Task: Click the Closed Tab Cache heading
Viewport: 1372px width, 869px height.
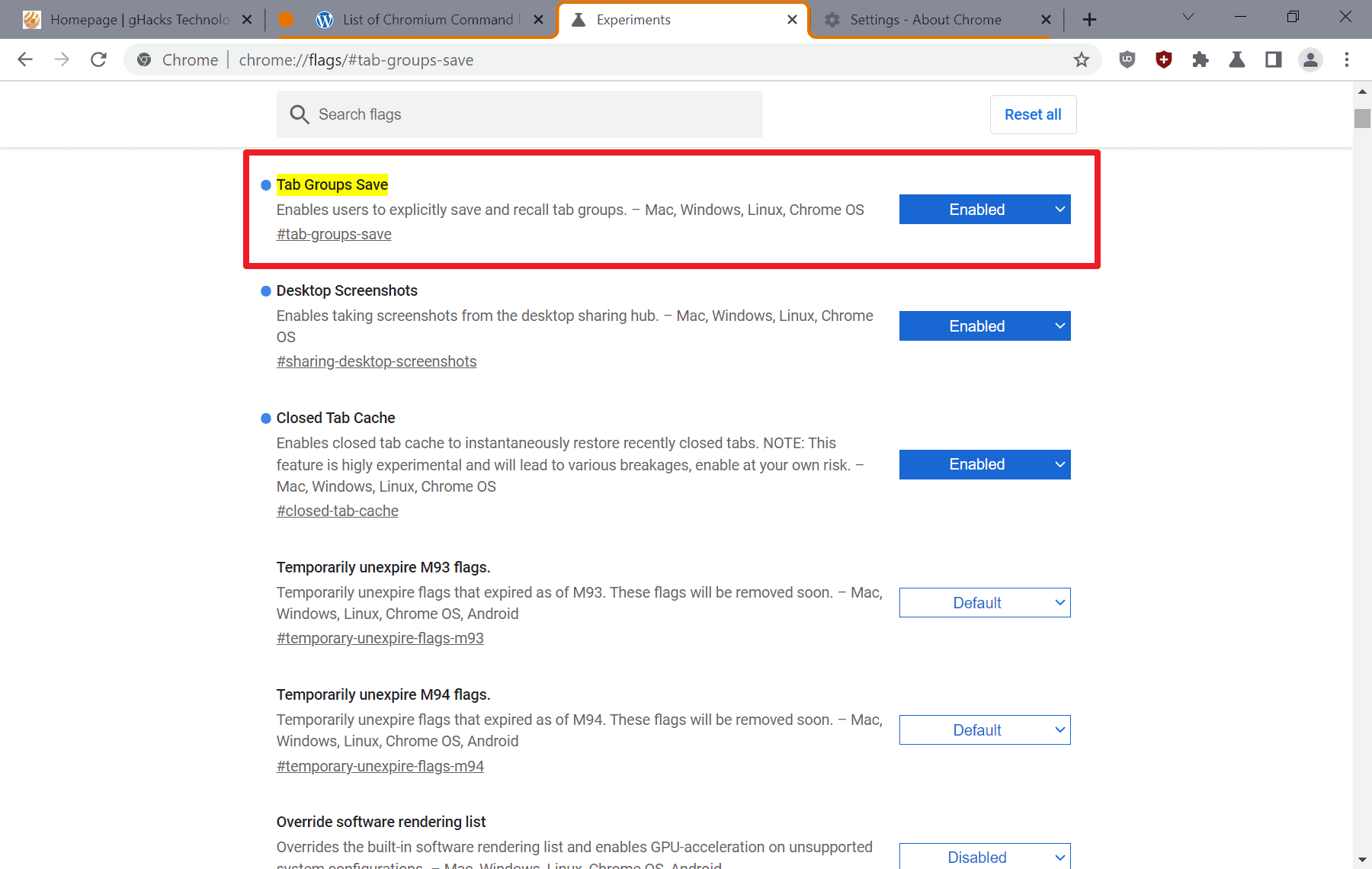Action: (x=335, y=418)
